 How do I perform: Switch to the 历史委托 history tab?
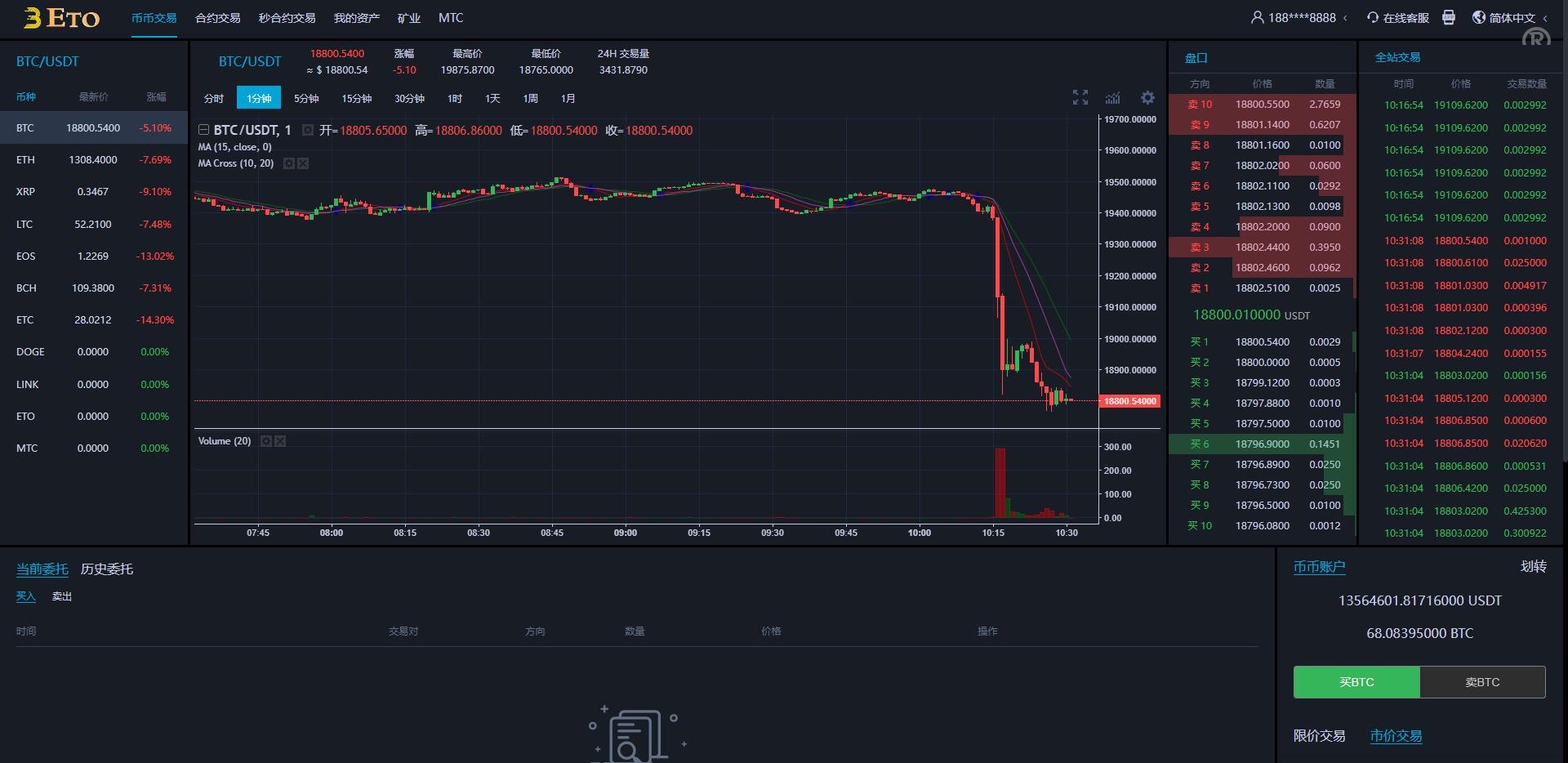tap(106, 569)
